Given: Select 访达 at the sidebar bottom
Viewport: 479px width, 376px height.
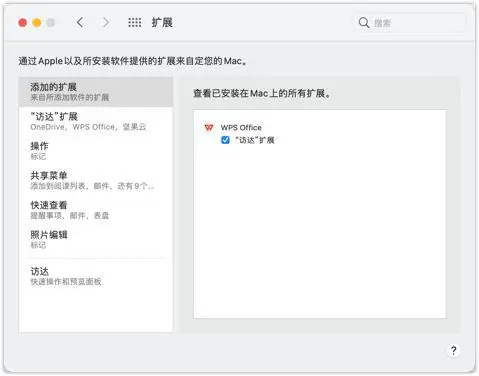Looking at the screenshot, I should pyautogui.click(x=96, y=276).
